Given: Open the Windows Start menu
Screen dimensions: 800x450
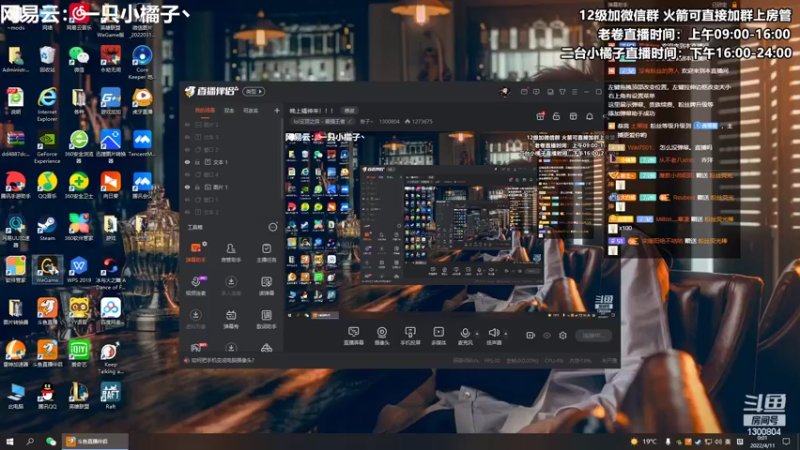Looking at the screenshot, I should 9,442.
